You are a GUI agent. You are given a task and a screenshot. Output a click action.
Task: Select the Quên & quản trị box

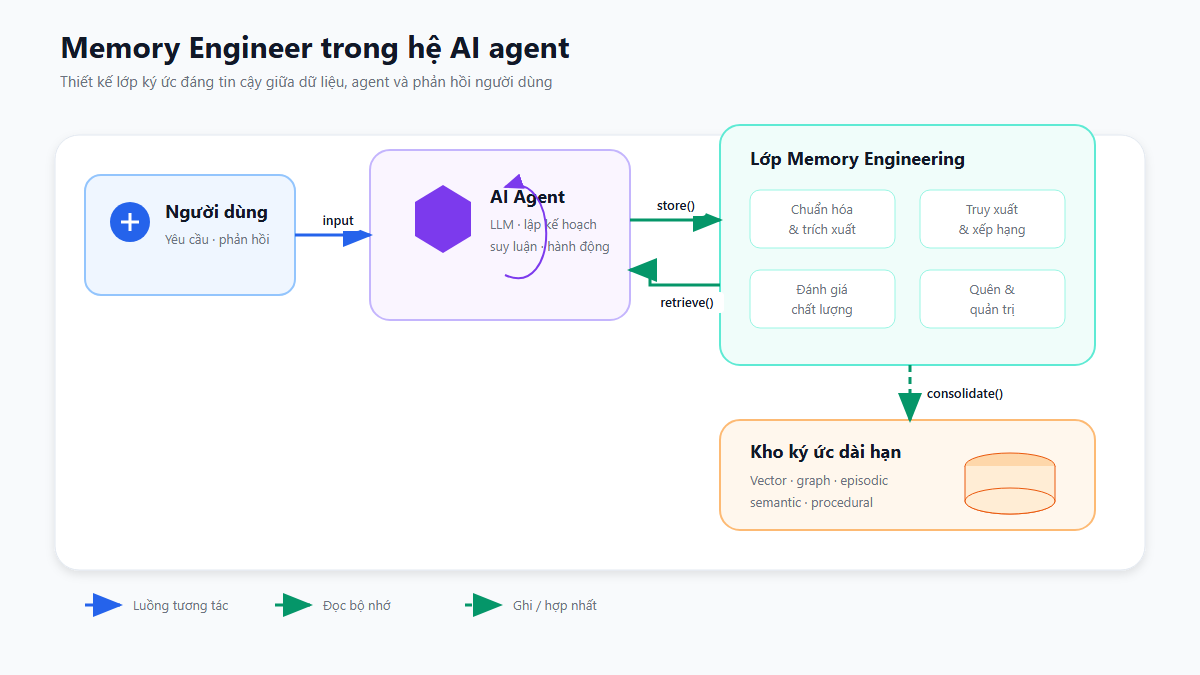[992, 299]
